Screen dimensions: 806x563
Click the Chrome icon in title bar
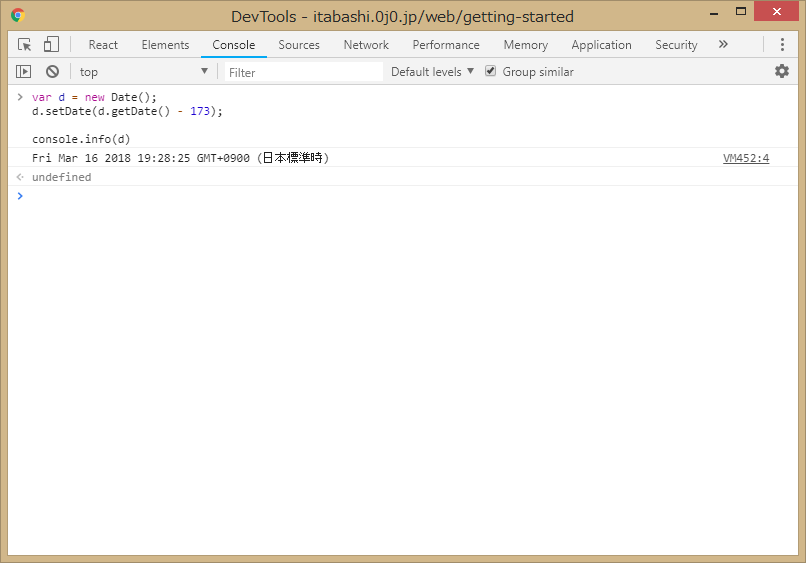pos(18,16)
